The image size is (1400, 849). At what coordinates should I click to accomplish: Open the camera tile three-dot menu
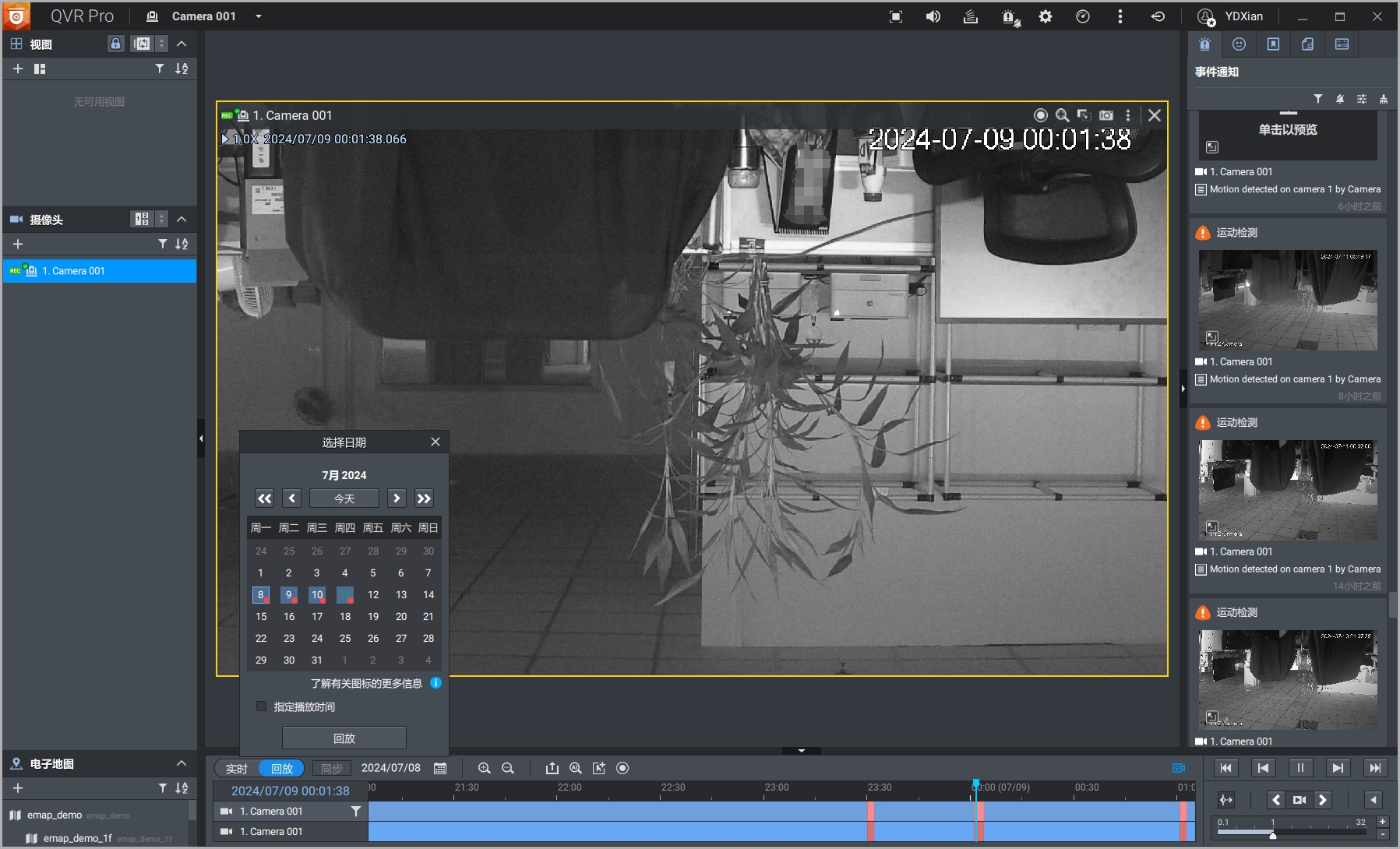click(x=1127, y=115)
